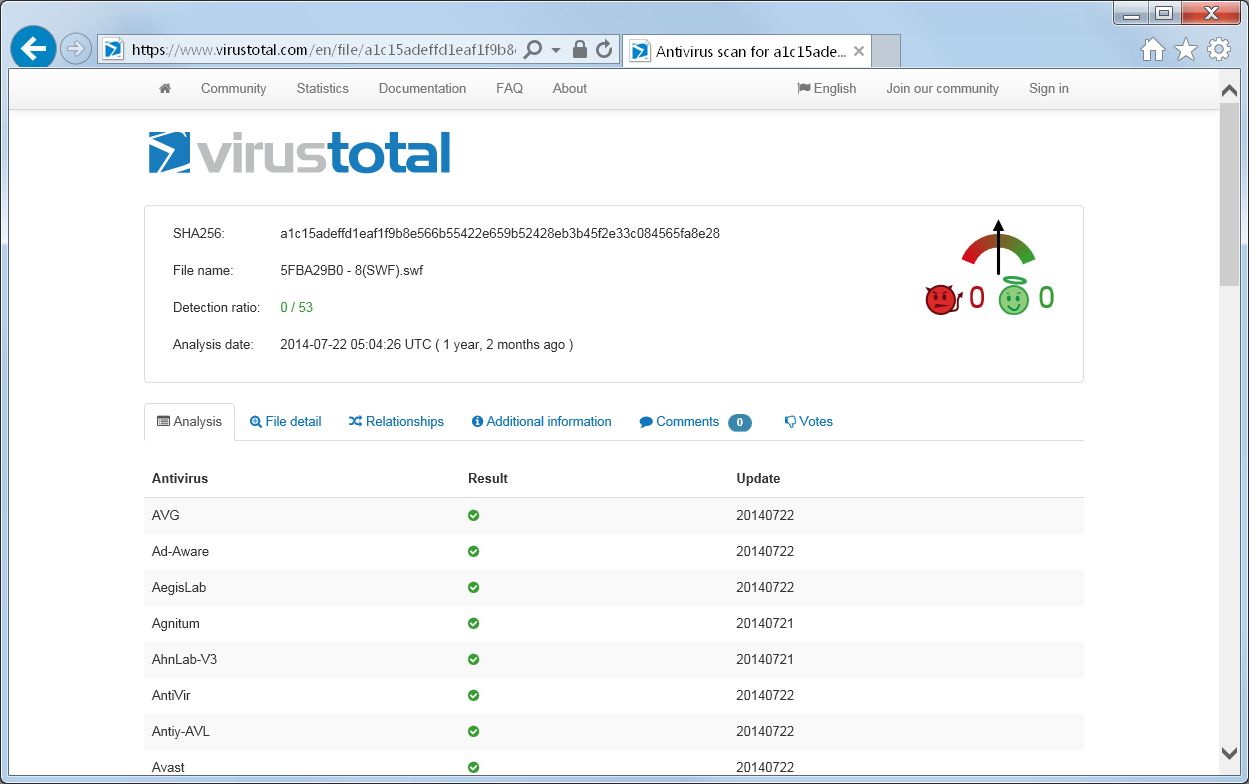
Task: Click the community score gauge
Action: point(998,248)
